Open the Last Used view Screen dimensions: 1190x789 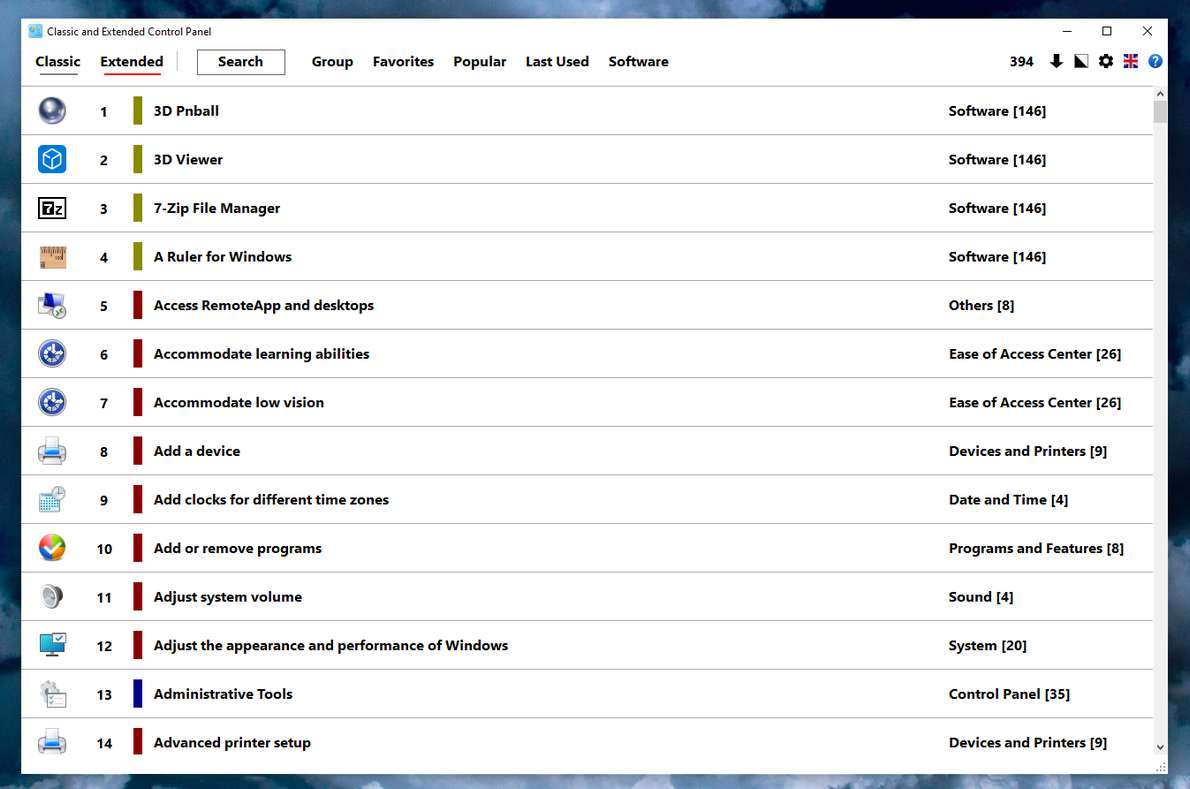[x=557, y=61]
